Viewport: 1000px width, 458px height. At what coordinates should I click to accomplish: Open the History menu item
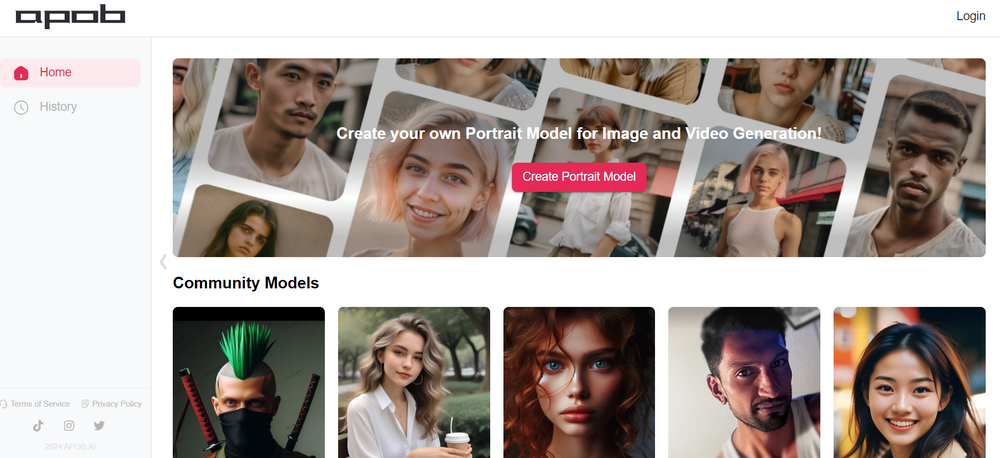[x=70, y=107]
